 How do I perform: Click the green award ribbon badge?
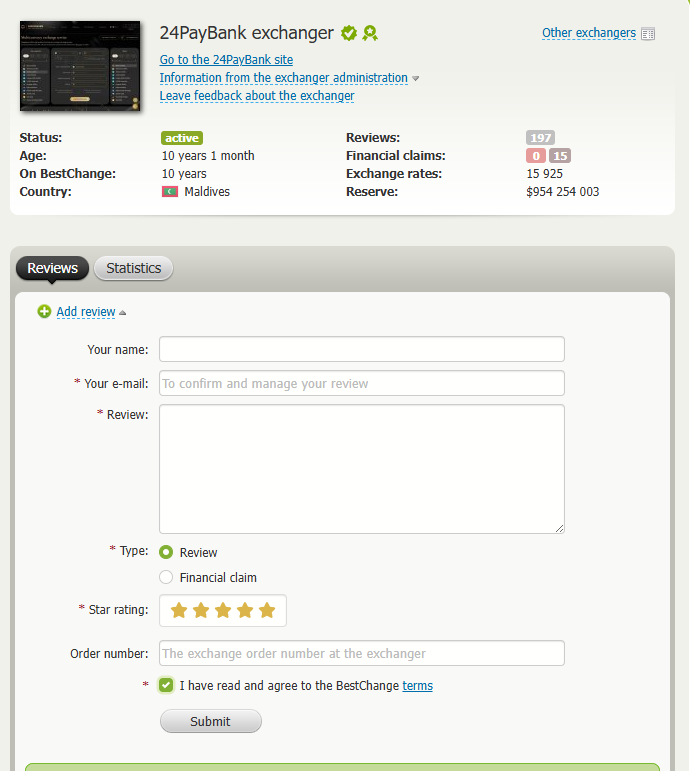(x=370, y=33)
